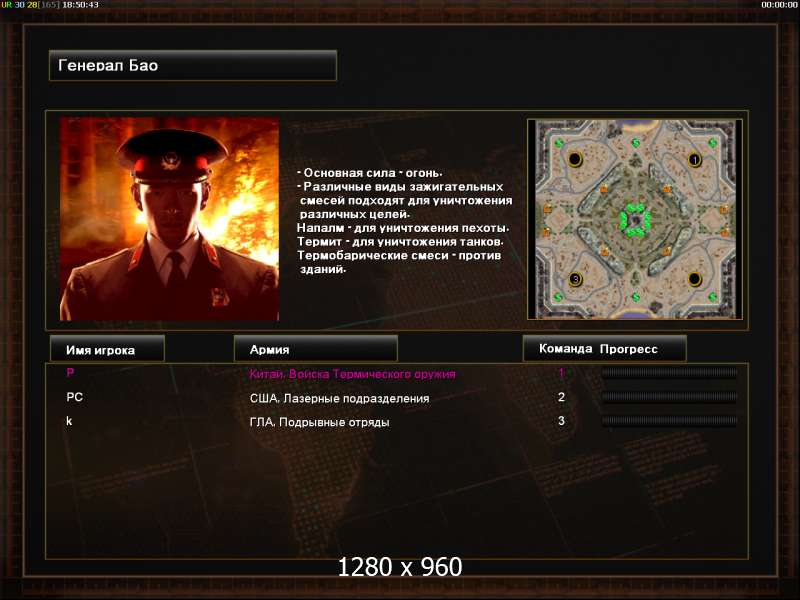Image resolution: width=800 pixels, height=600 pixels.
Task: Select the ГЛА Подрывные отряды army entry
Action: (319, 422)
